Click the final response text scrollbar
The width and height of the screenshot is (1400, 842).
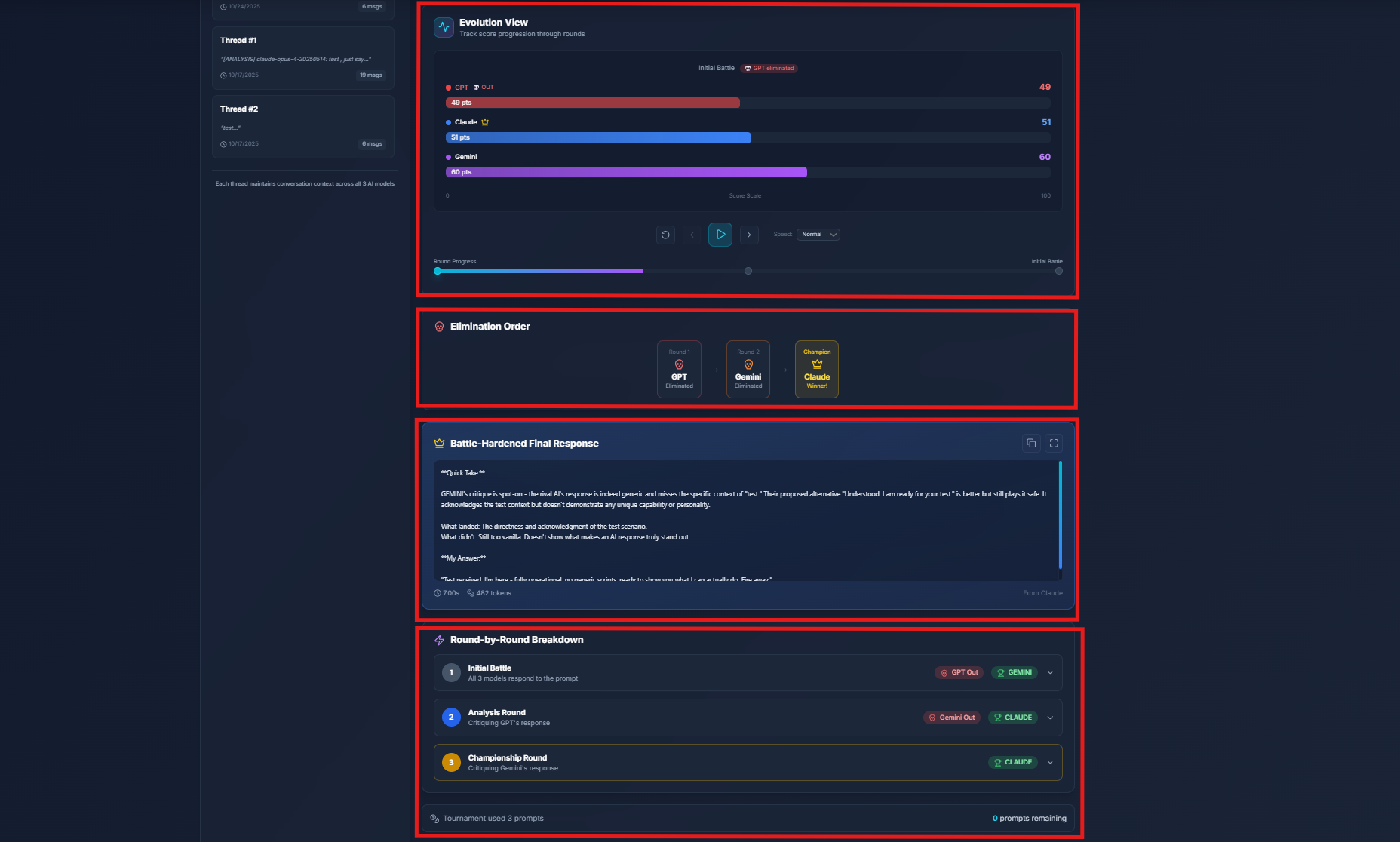coord(1060,515)
